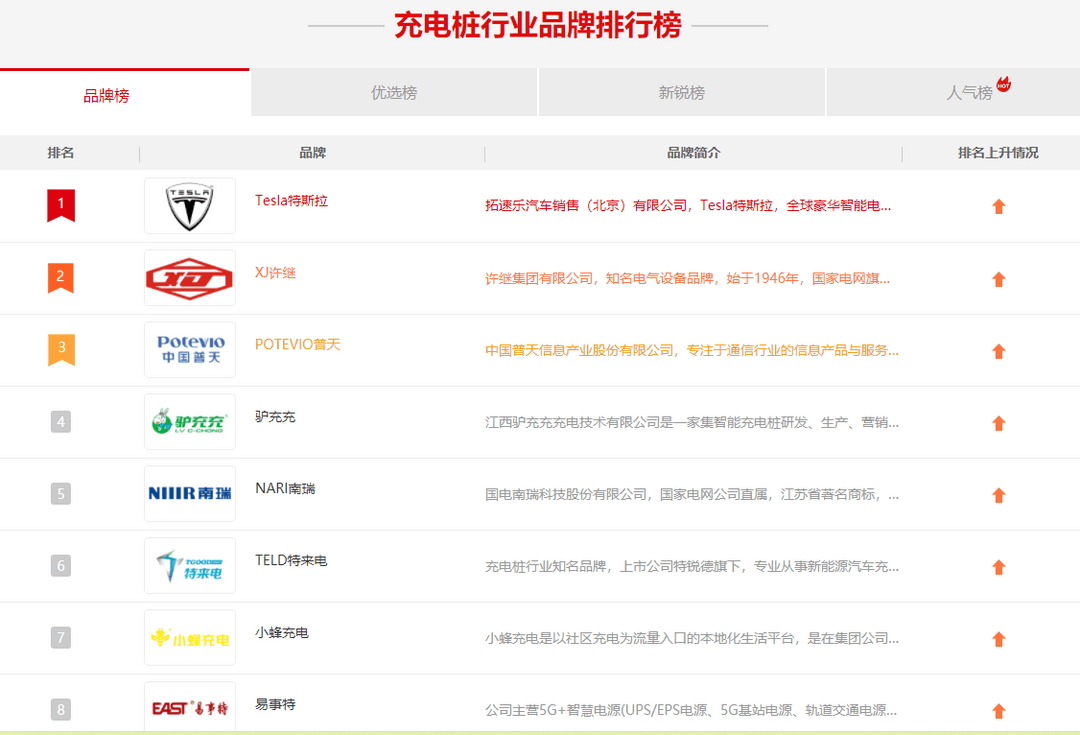Screen dimensions: 1080x735
Task: Open the 小蜂充电是以社区充电 description text
Action: (692, 639)
